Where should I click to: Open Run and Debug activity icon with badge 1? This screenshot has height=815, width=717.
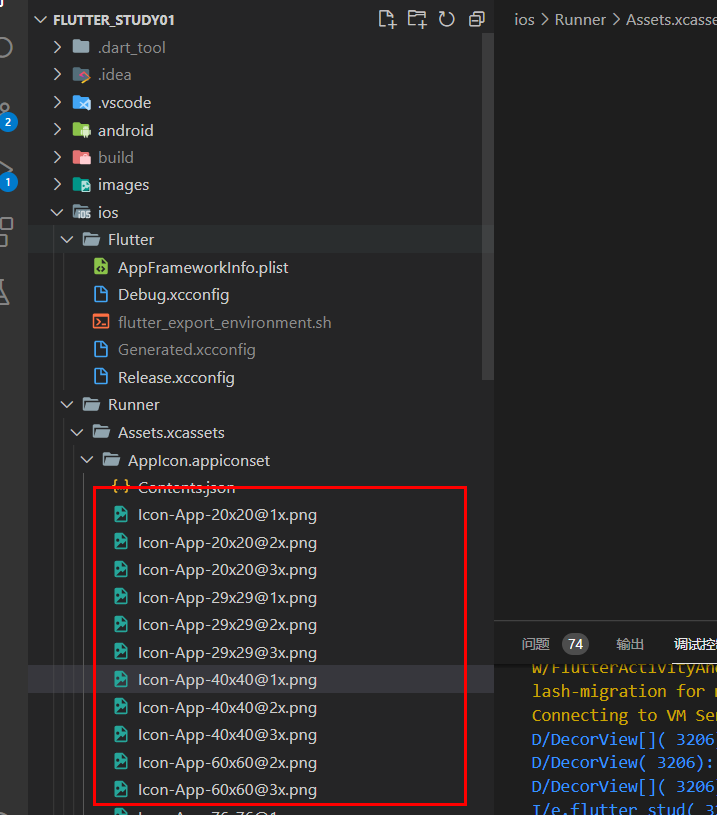pos(6,176)
